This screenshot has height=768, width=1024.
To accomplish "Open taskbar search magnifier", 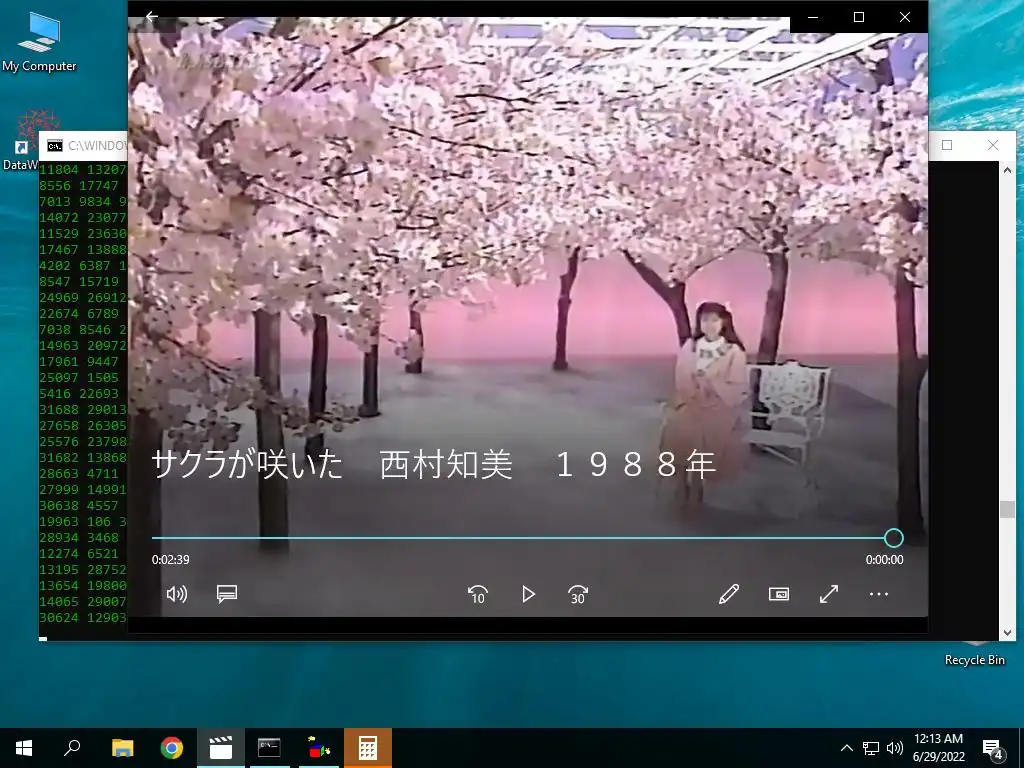I will 72,748.
